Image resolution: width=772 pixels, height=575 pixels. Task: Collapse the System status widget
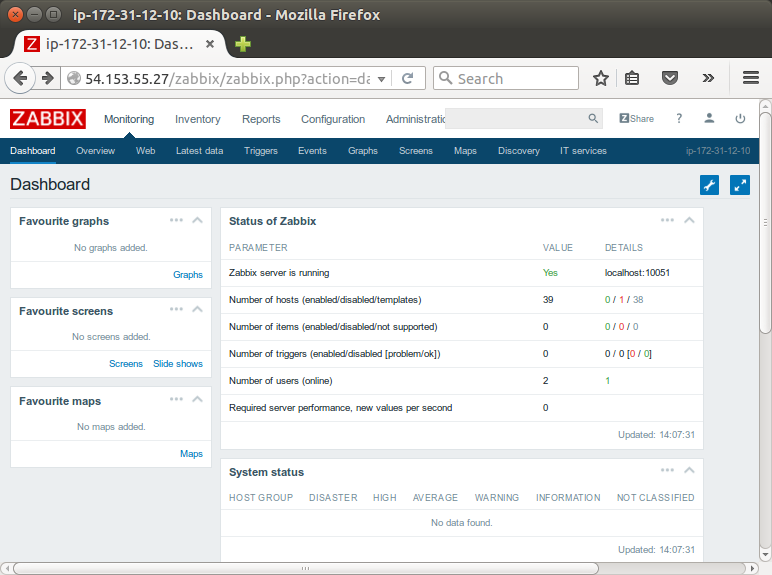pyautogui.click(x=689, y=470)
